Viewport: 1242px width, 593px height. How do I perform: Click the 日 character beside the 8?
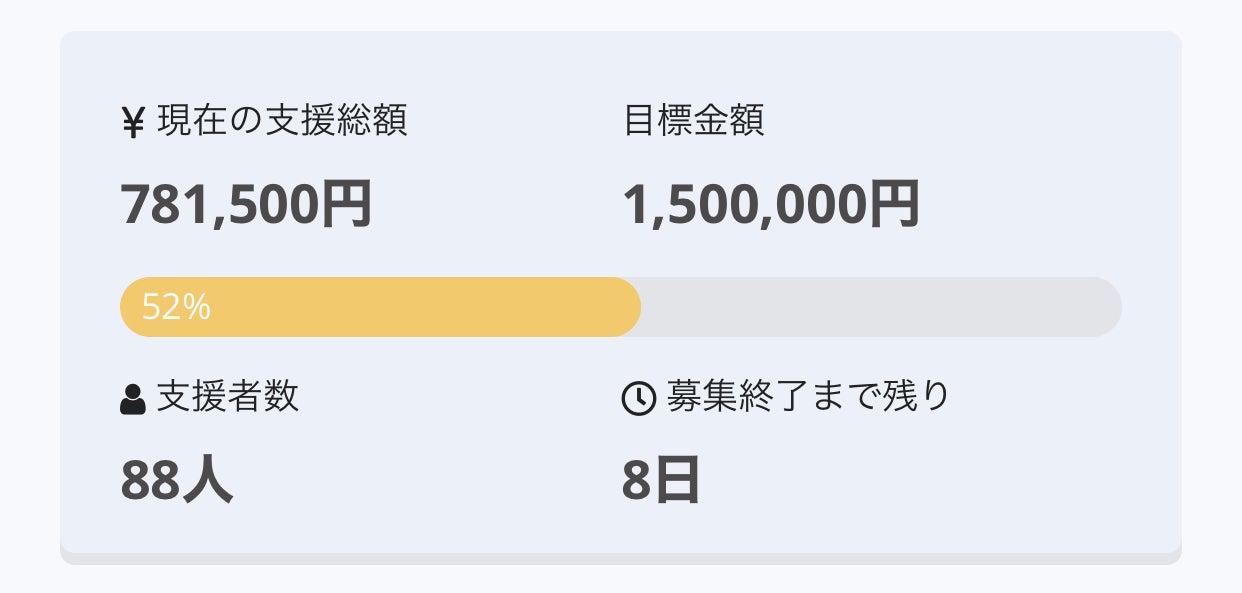click(x=677, y=481)
